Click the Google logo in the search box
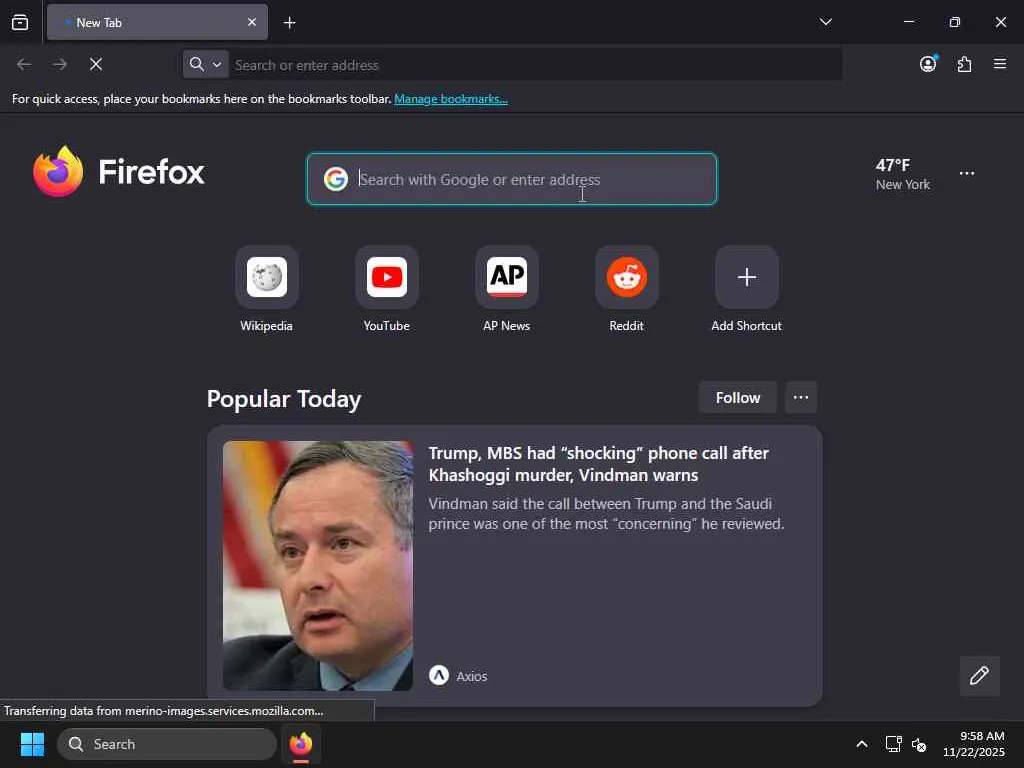The width and height of the screenshot is (1024, 768). (x=336, y=179)
